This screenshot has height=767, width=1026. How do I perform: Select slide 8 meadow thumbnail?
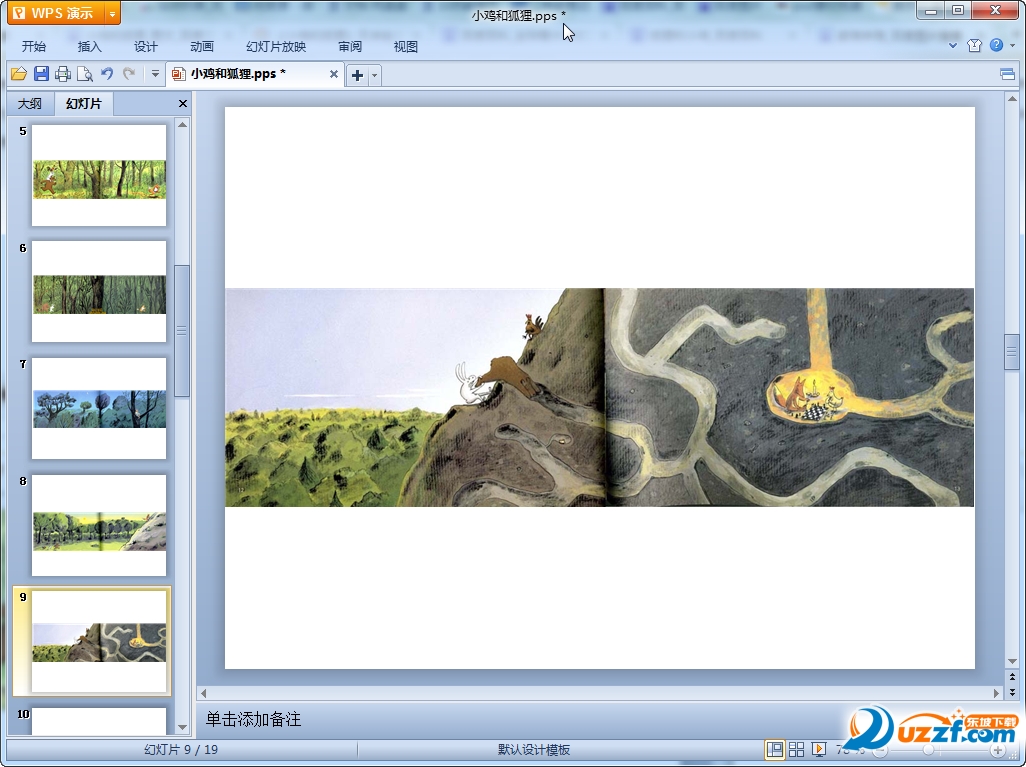coord(99,526)
